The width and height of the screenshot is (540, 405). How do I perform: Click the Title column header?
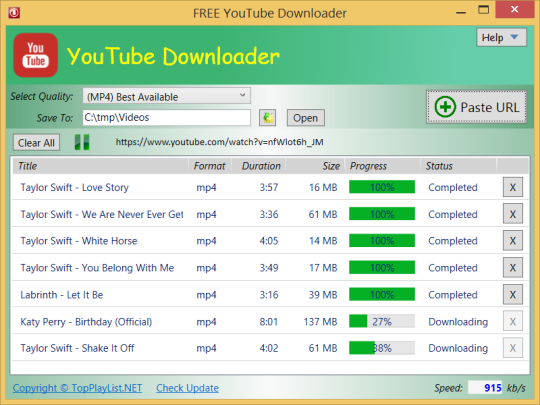(x=101, y=166)
